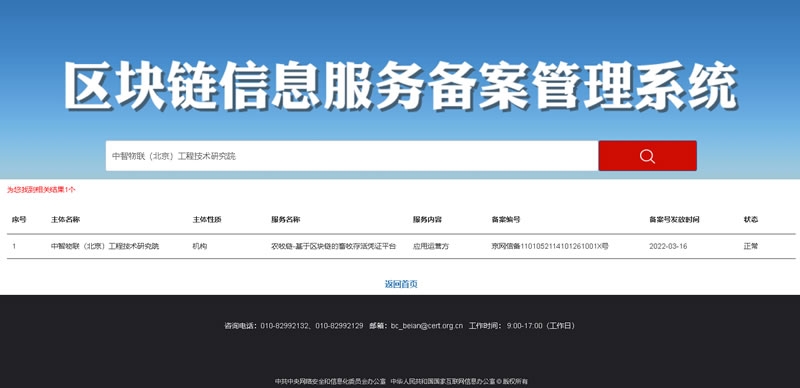This screenshot has width=800, height=388.
Task: Select the 主体性质 column header
Action: 207,220
